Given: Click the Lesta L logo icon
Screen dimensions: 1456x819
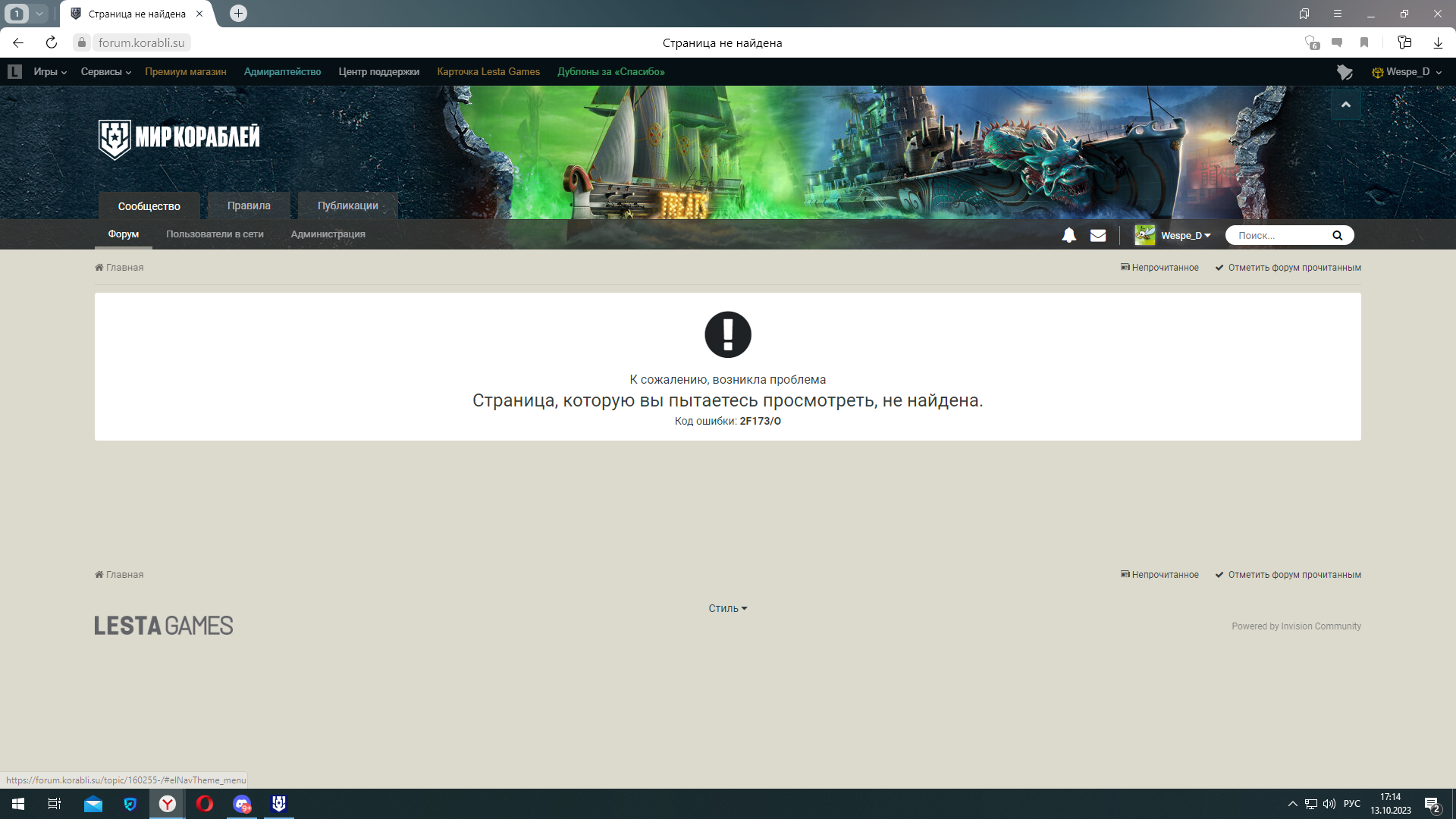Looking at the screenshot, I should pyautogui.click(x=14, y=71).
